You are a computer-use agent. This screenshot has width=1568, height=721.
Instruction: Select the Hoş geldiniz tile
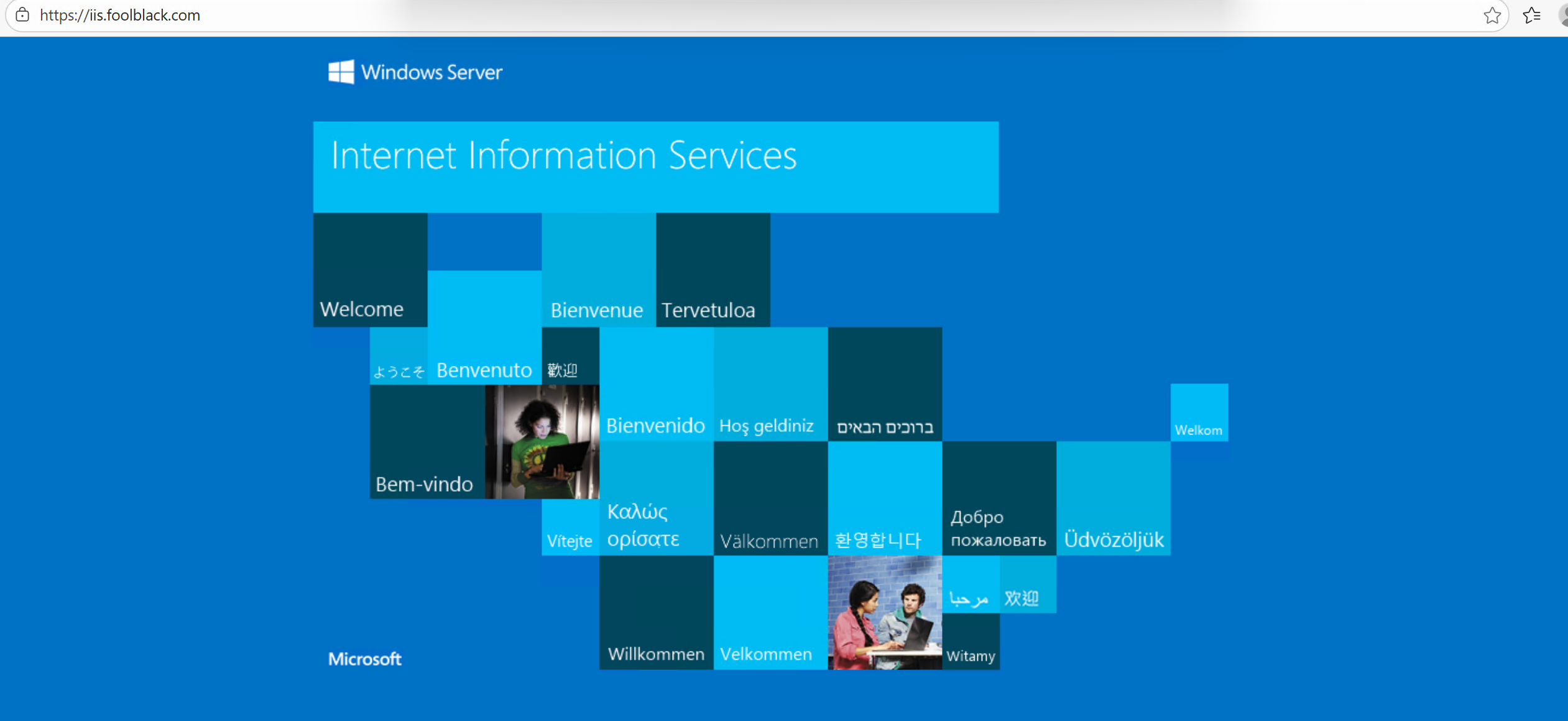coord(770,385)
